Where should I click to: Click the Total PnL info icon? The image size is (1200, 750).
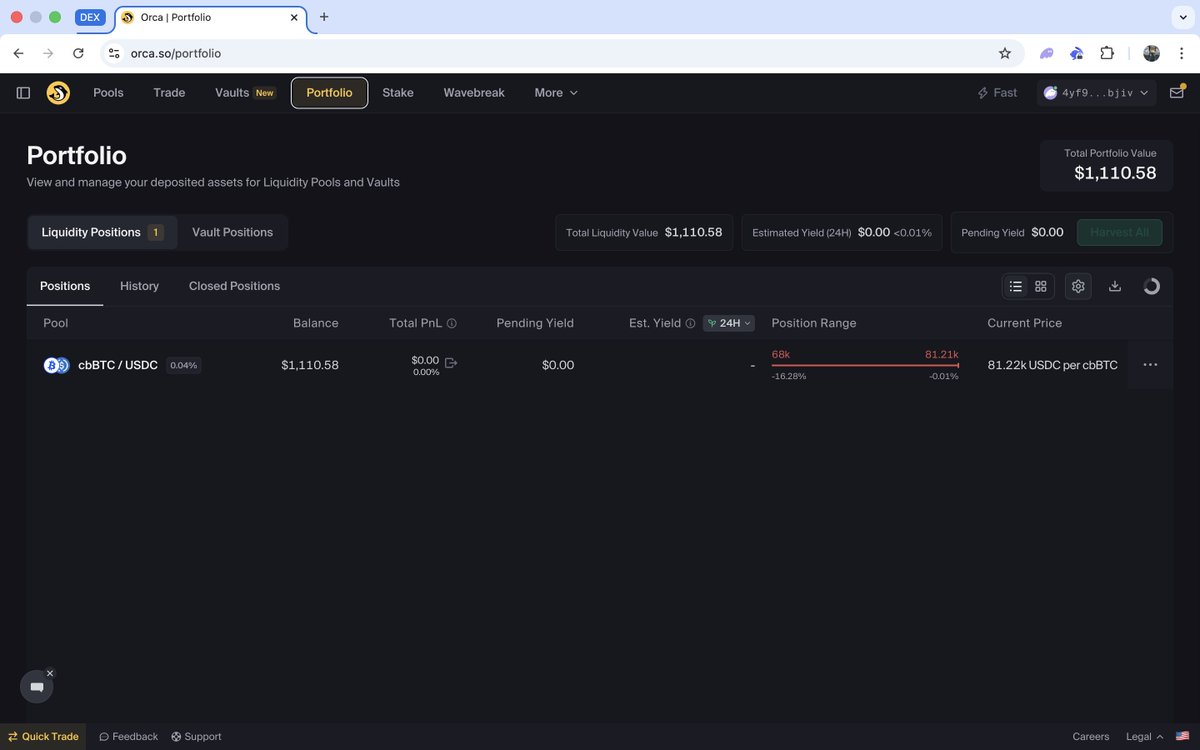(x=452, y=324)
